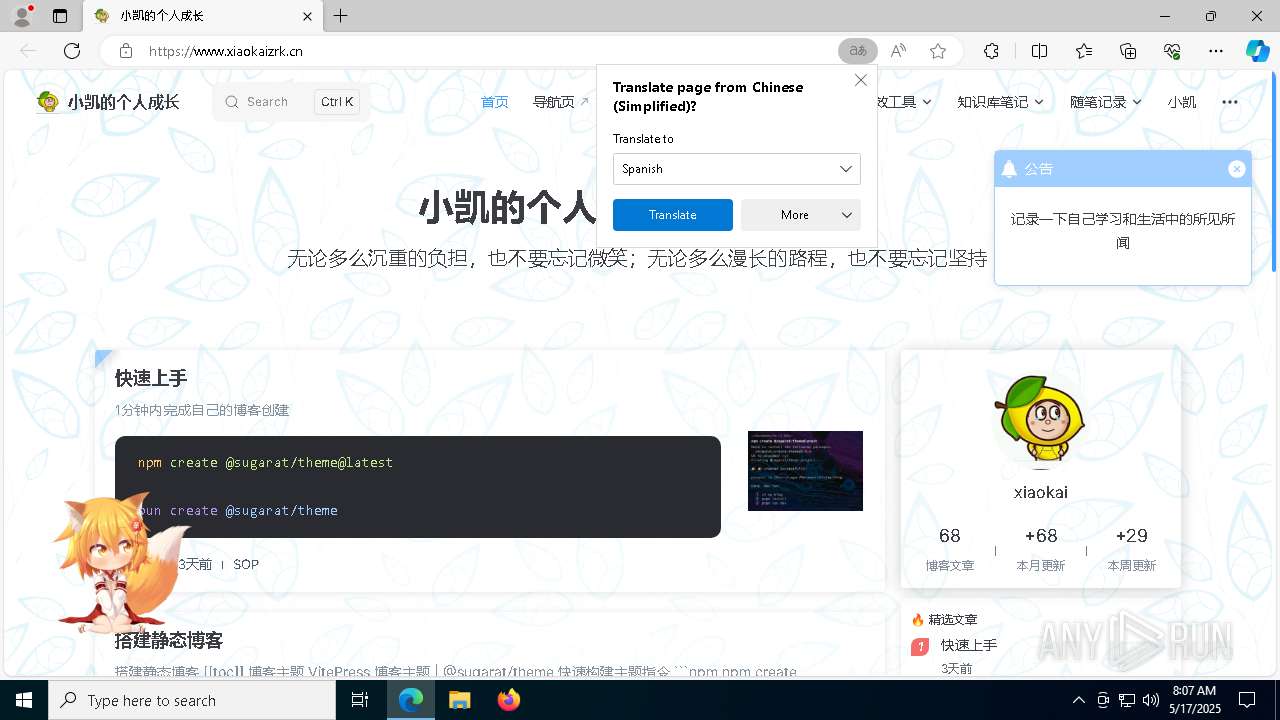The width and height of the screenshot is (1280, 720).
Task: Open the Extensions puzzle icon
Action: point(991,51)
